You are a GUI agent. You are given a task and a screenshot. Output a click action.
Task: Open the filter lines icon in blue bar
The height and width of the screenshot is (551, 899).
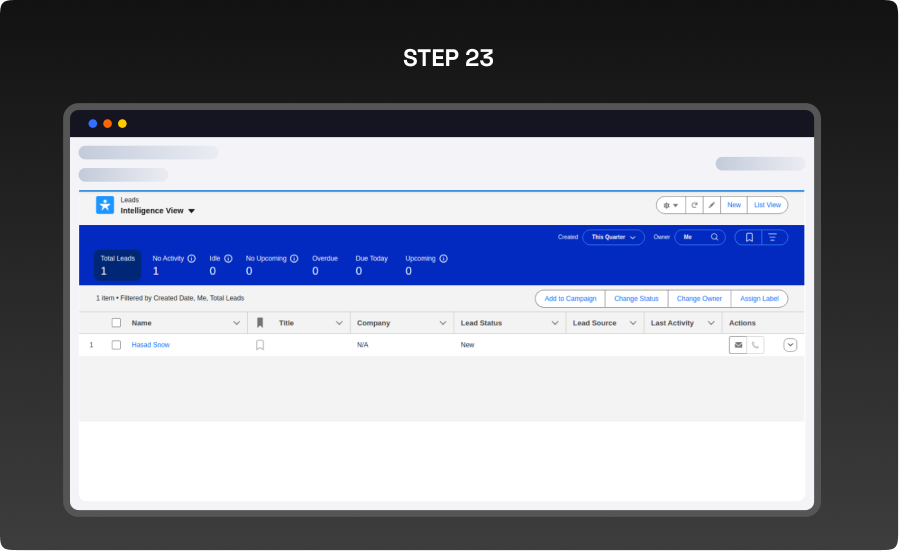click(773, 237)
